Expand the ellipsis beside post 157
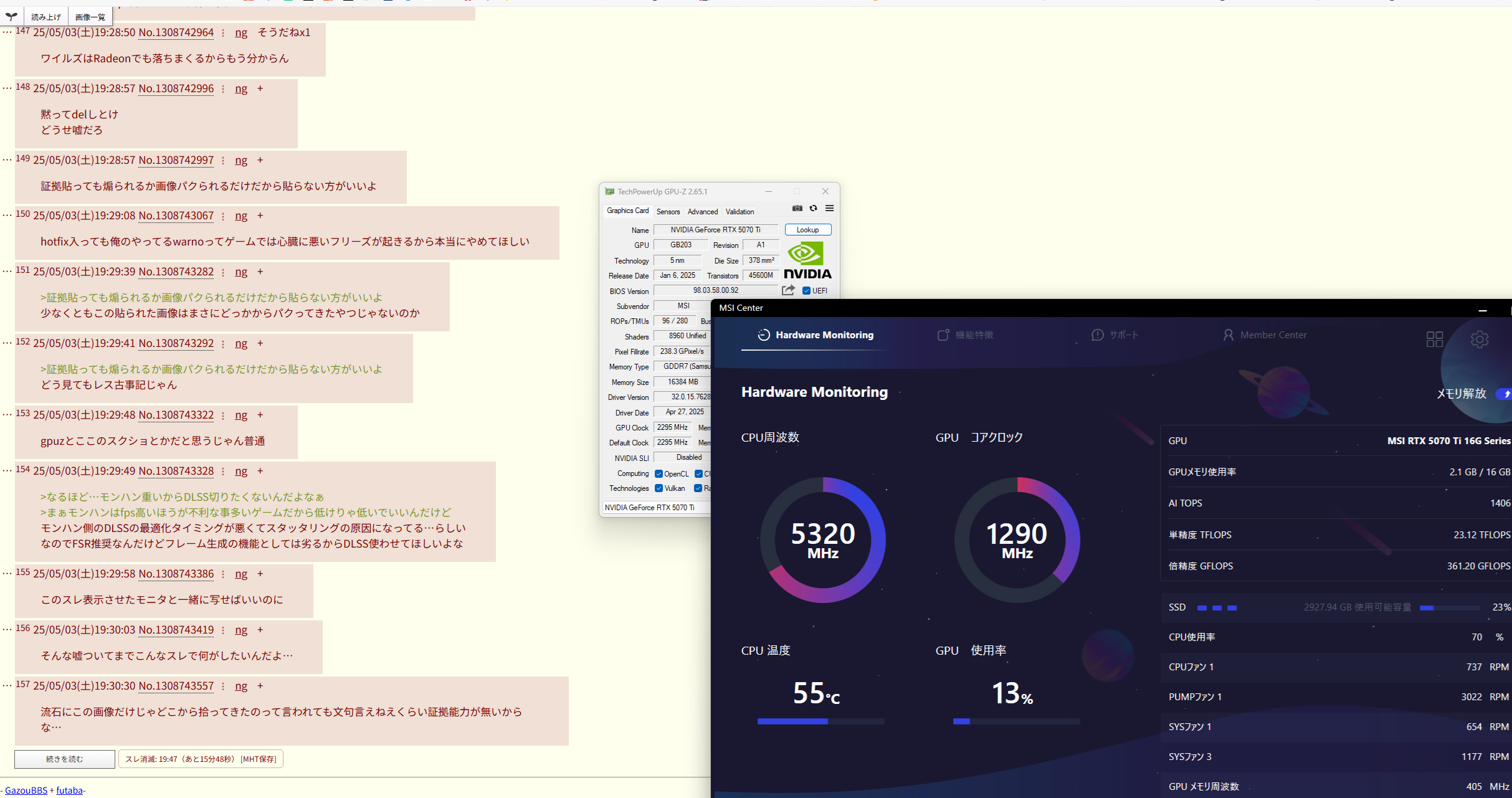Viewport: 1512px width, 798px height. click(x=7, y=685)
